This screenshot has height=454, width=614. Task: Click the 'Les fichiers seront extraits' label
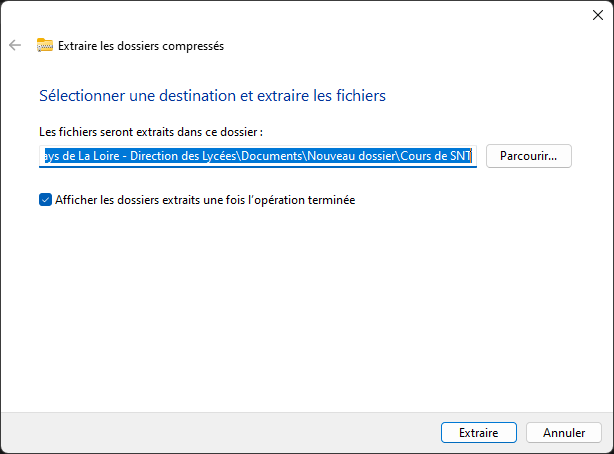coord(150,131)
